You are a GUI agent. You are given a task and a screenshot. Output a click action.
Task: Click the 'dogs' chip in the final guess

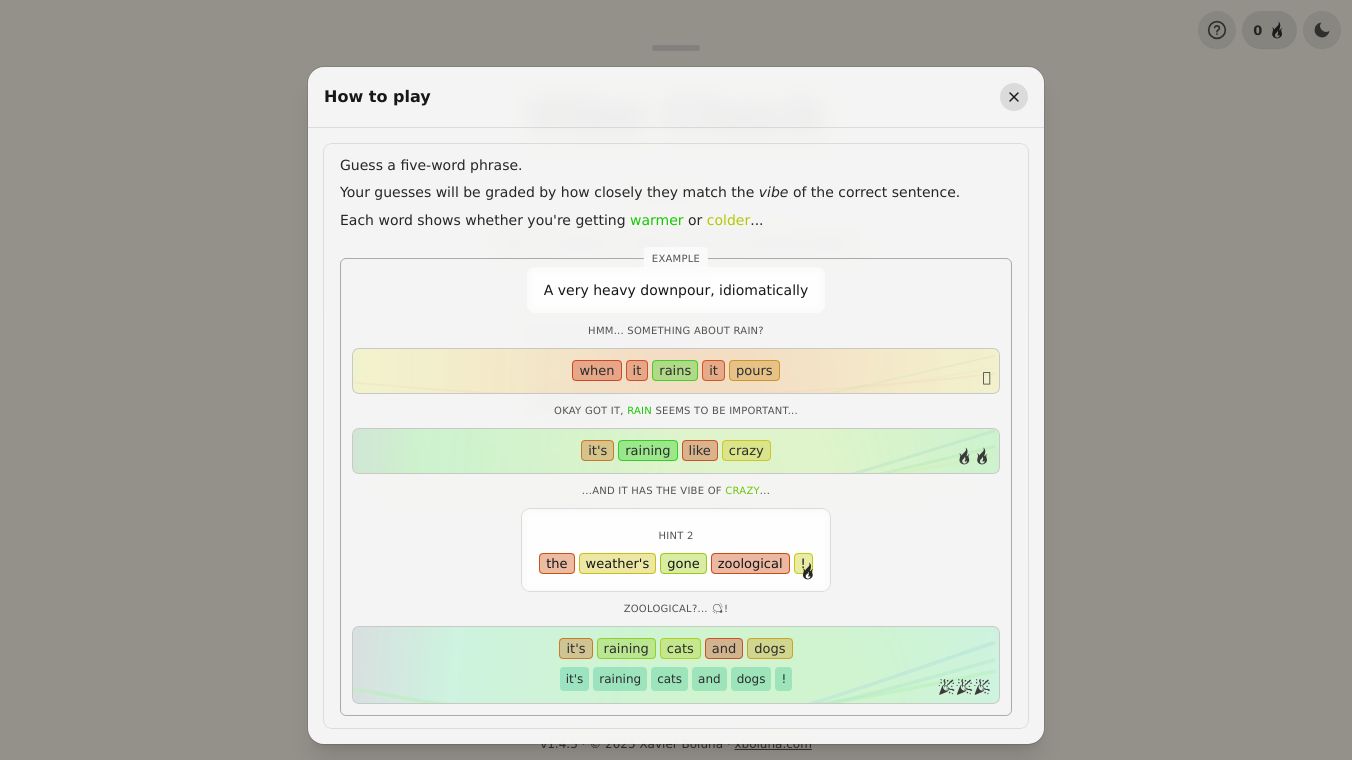click(x=769, y=649)
